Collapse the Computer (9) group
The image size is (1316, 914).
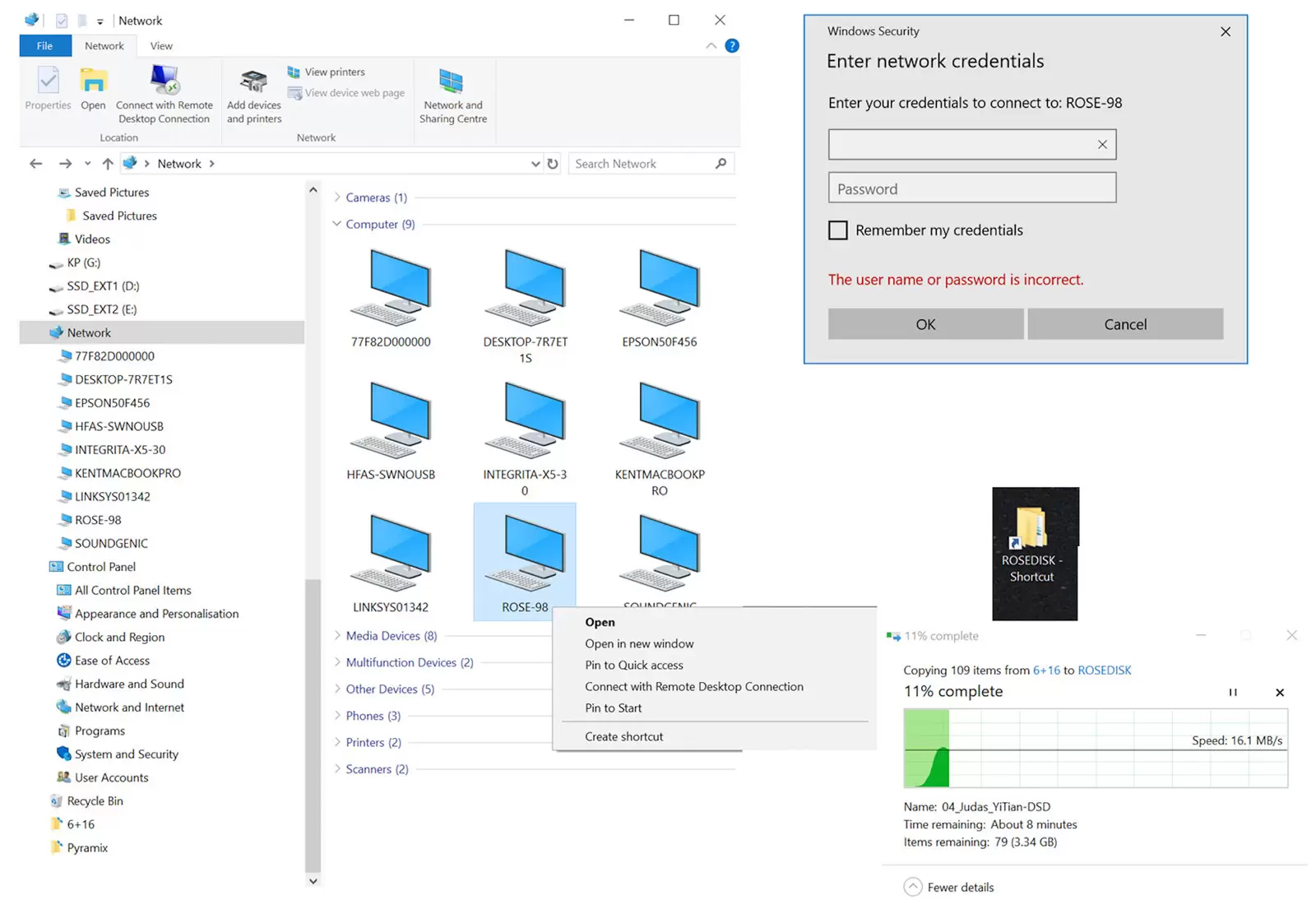point(337,224)
